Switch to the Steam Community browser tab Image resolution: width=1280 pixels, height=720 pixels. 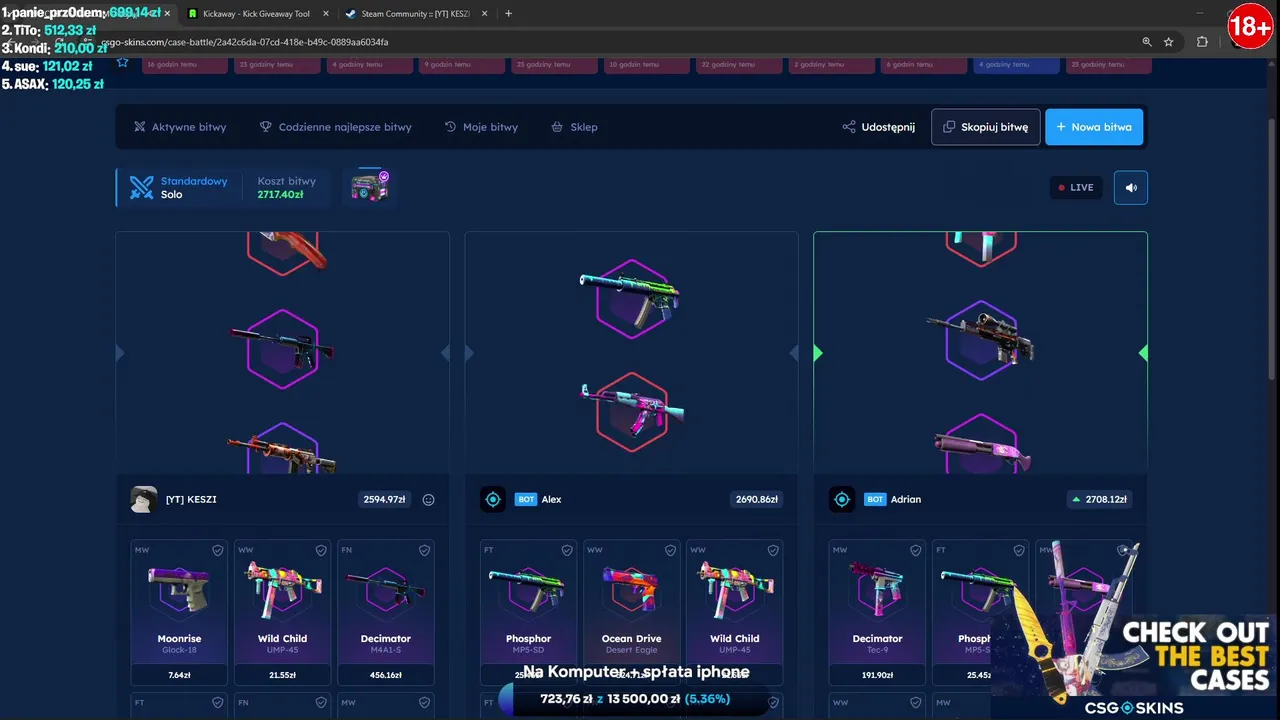point(415,14)
